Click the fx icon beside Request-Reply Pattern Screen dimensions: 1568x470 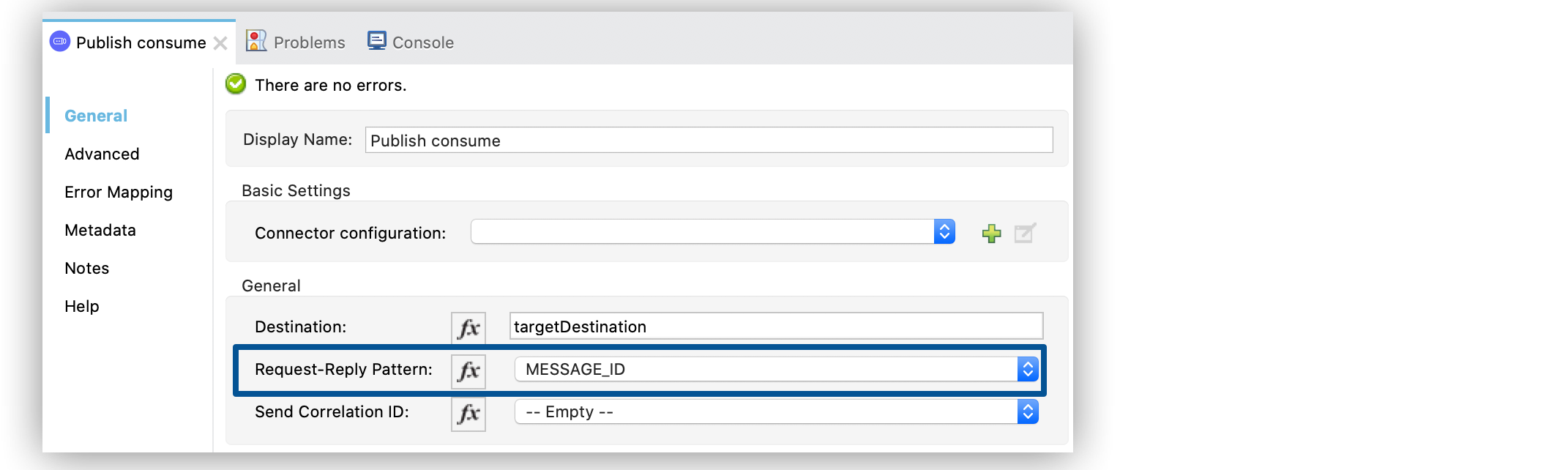[x=468, y=370]
